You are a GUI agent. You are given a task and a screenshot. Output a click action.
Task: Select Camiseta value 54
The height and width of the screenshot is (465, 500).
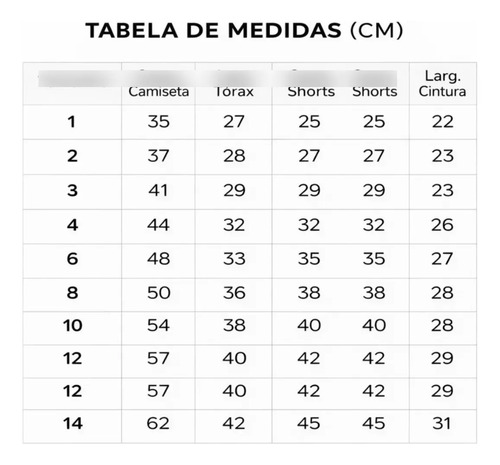158,325
